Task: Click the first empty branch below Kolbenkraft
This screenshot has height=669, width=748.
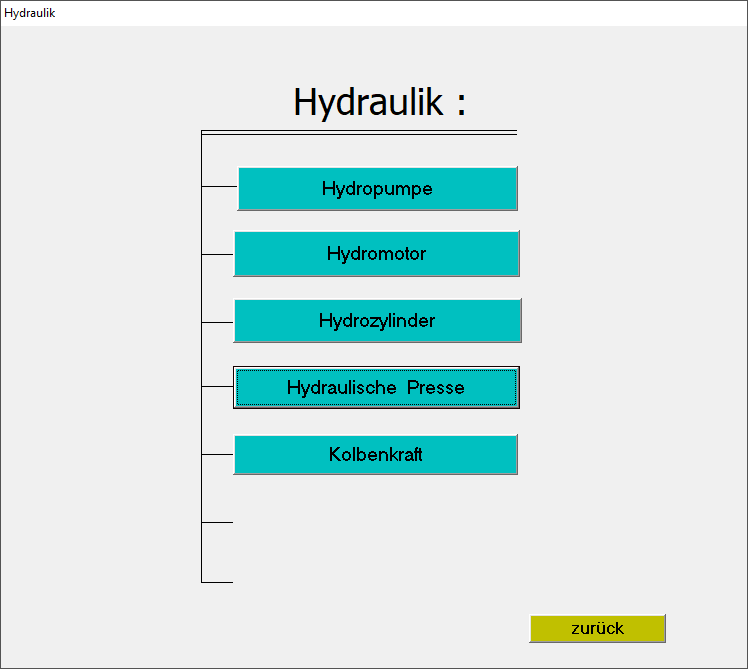Action: 217,522
